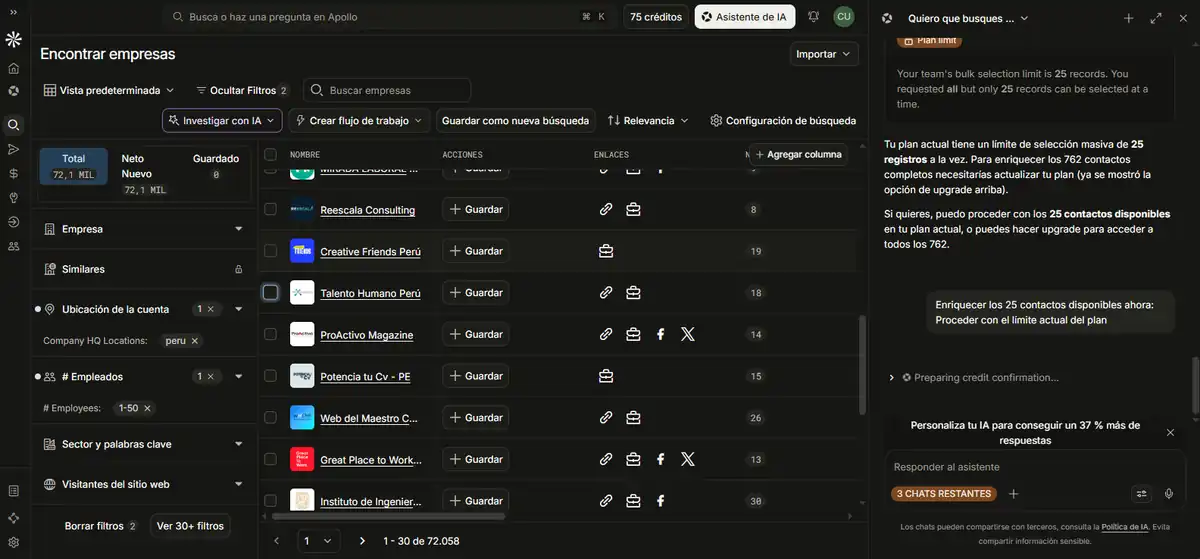Check the Web del Maestro row checkbox
1200x559 pixels.
[270, 417]
